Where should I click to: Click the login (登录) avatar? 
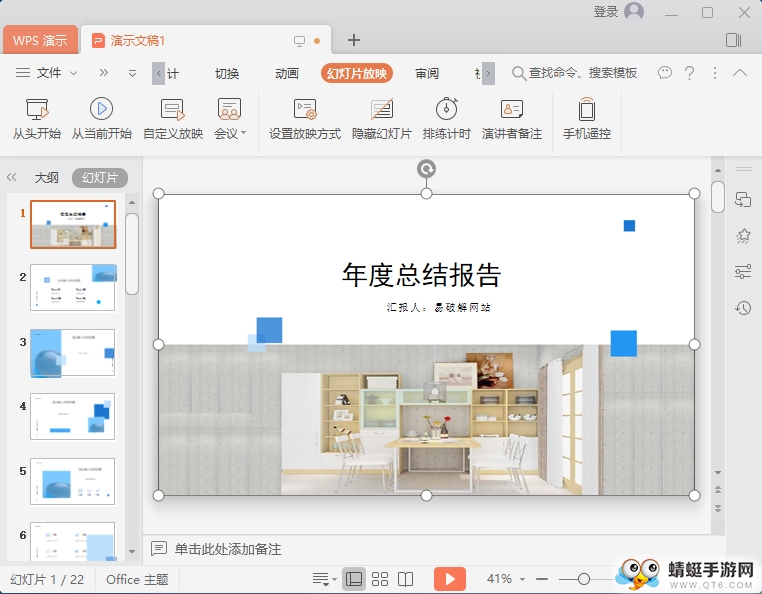[x=634, y=11]
